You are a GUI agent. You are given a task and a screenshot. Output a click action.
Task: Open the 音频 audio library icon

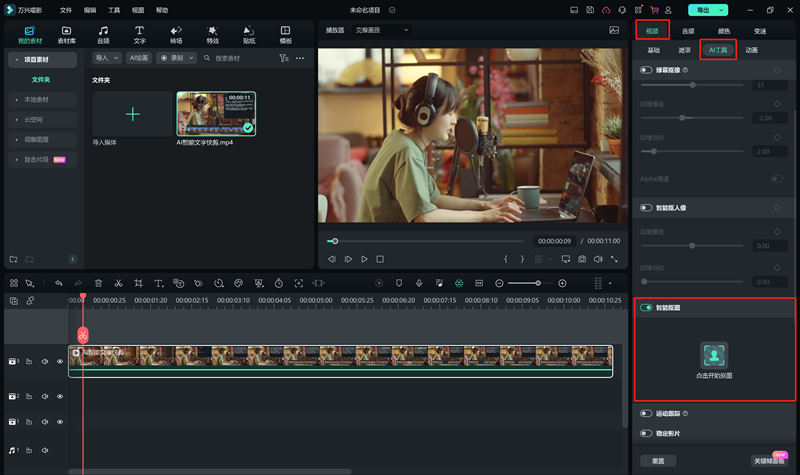[103, 35]
